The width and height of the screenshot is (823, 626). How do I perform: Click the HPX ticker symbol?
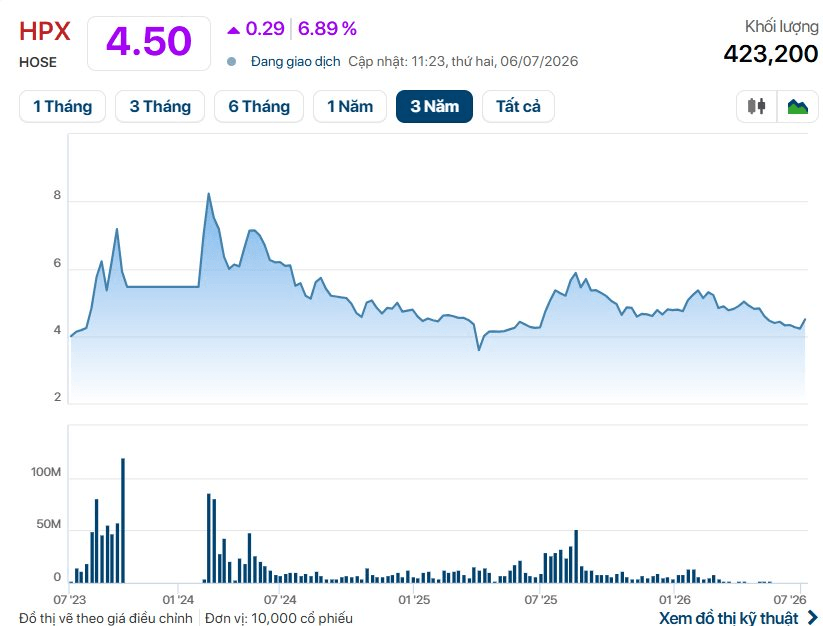pyautogui.click(x=45, y=31)
